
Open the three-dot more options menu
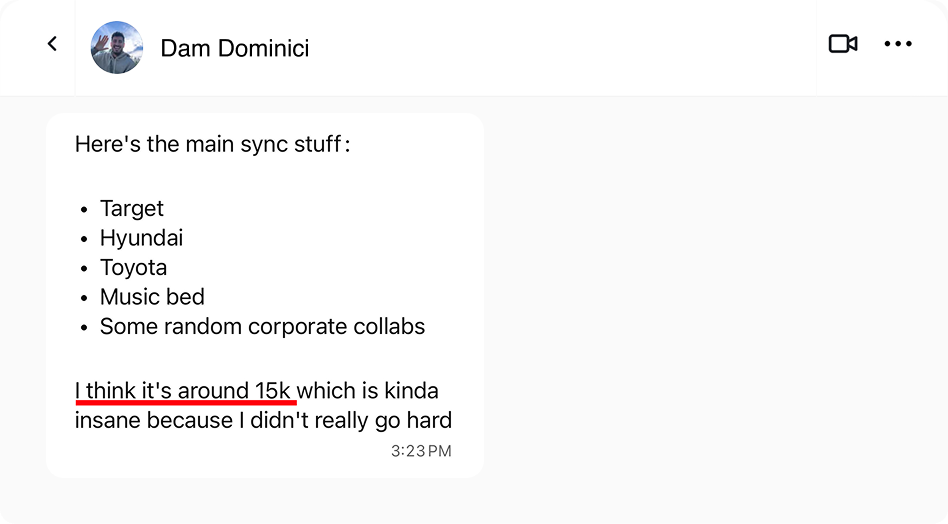point(898,44)
